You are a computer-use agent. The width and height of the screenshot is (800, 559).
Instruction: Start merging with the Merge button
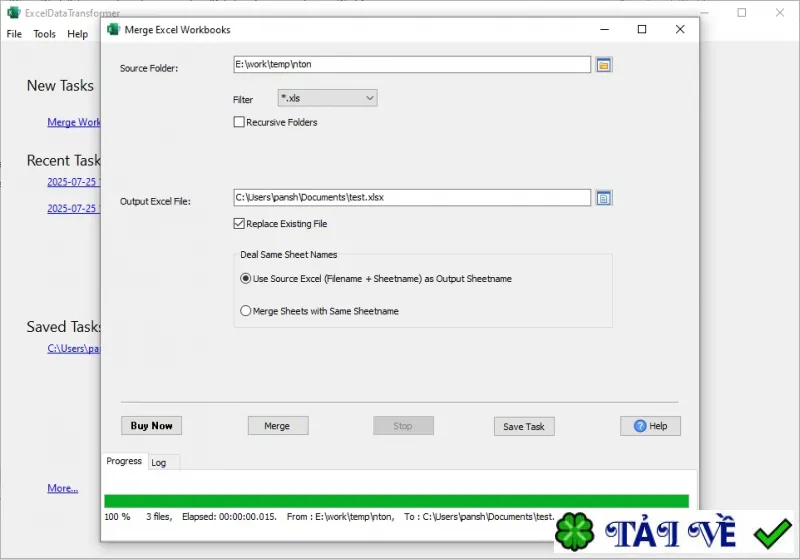tap(278, 426)
